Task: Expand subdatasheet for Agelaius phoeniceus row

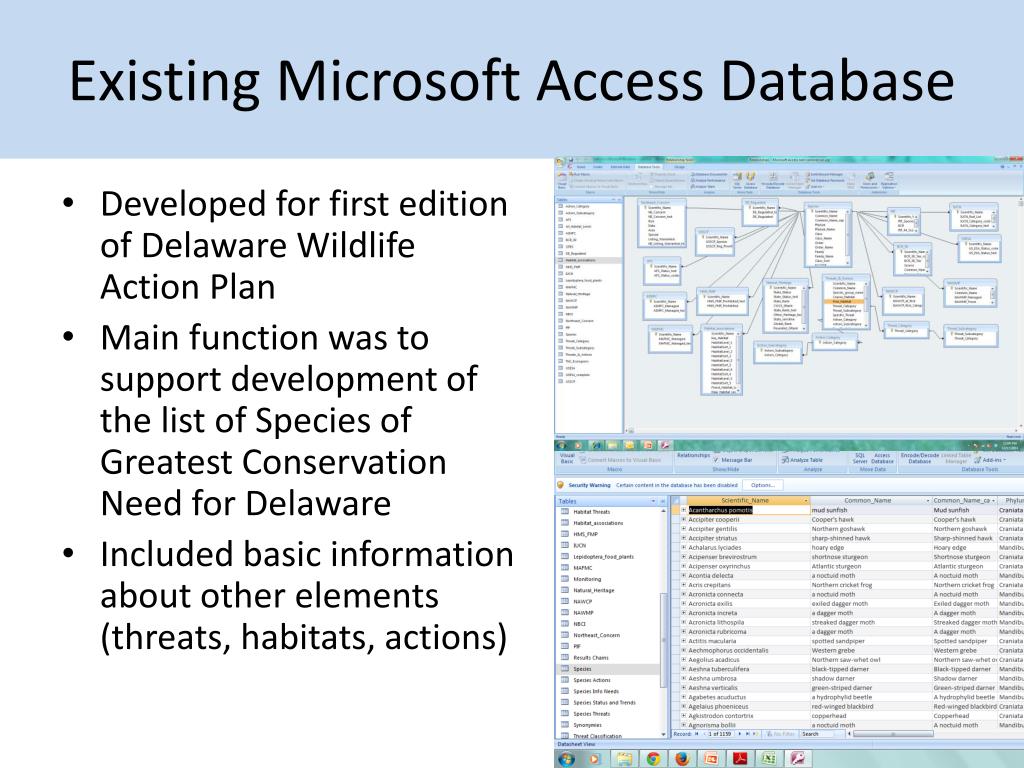Action: pos(684,707)
